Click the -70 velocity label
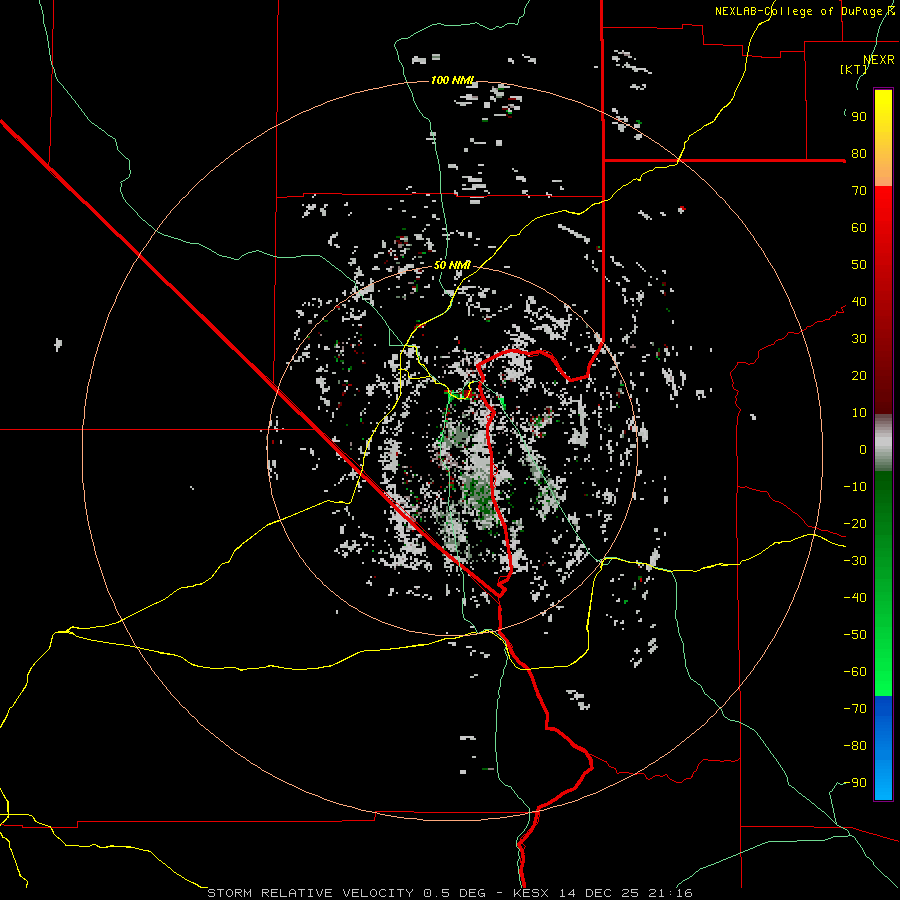Image resolution: width=900 pixels, height=900 pixels. pos(855,709)
